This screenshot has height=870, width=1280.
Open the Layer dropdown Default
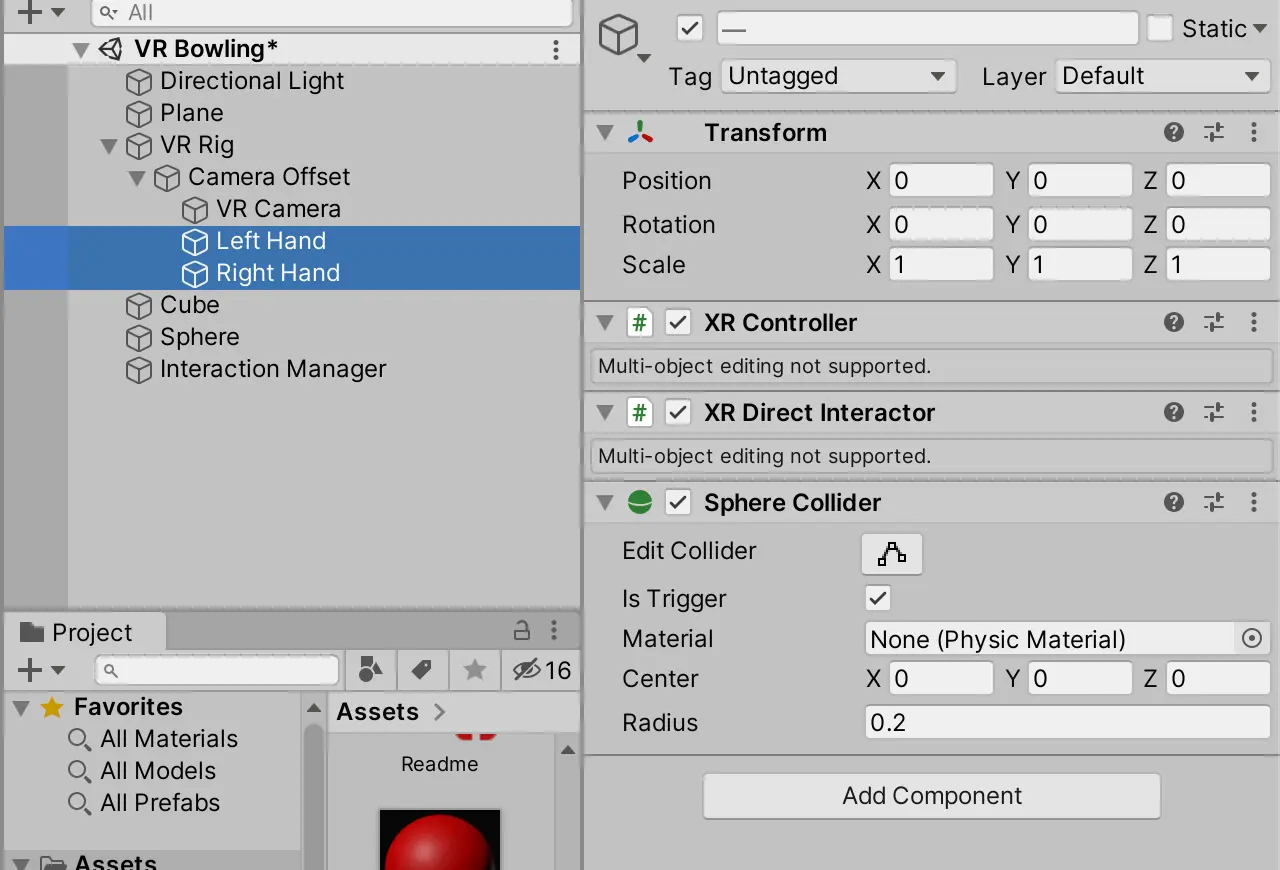[1163, 76]
